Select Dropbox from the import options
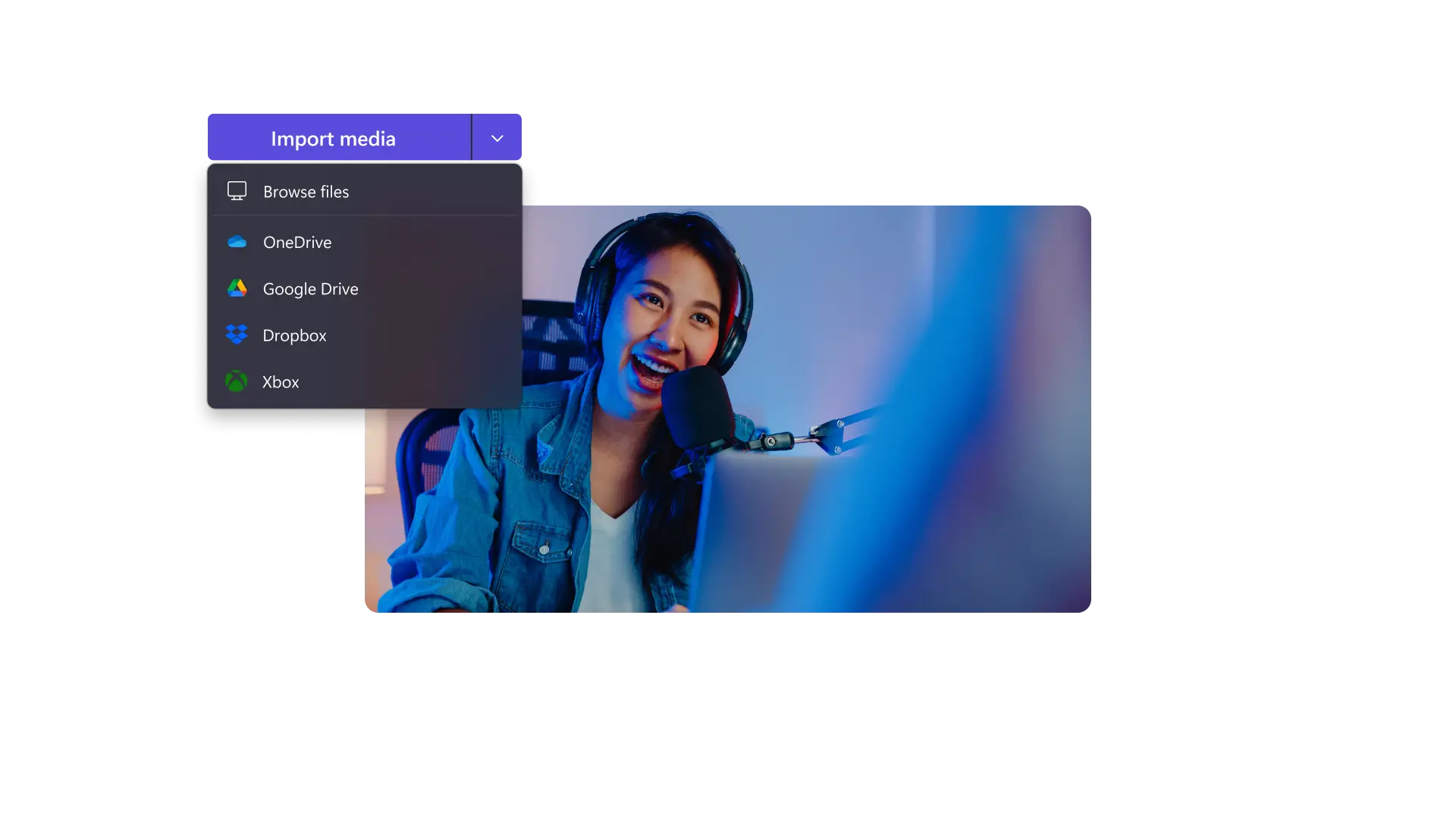The image size is (1456, 819). pyautogui.click(x=294, y=334)
